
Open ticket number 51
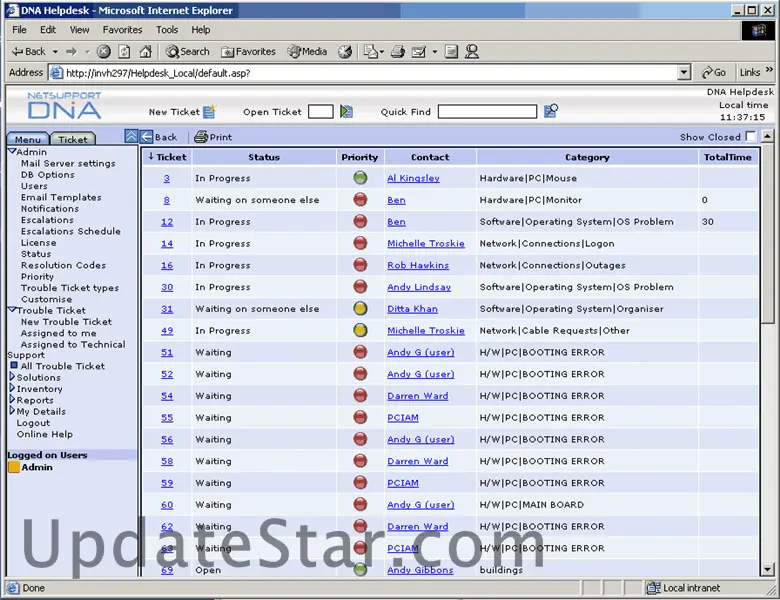click(167, 352)
